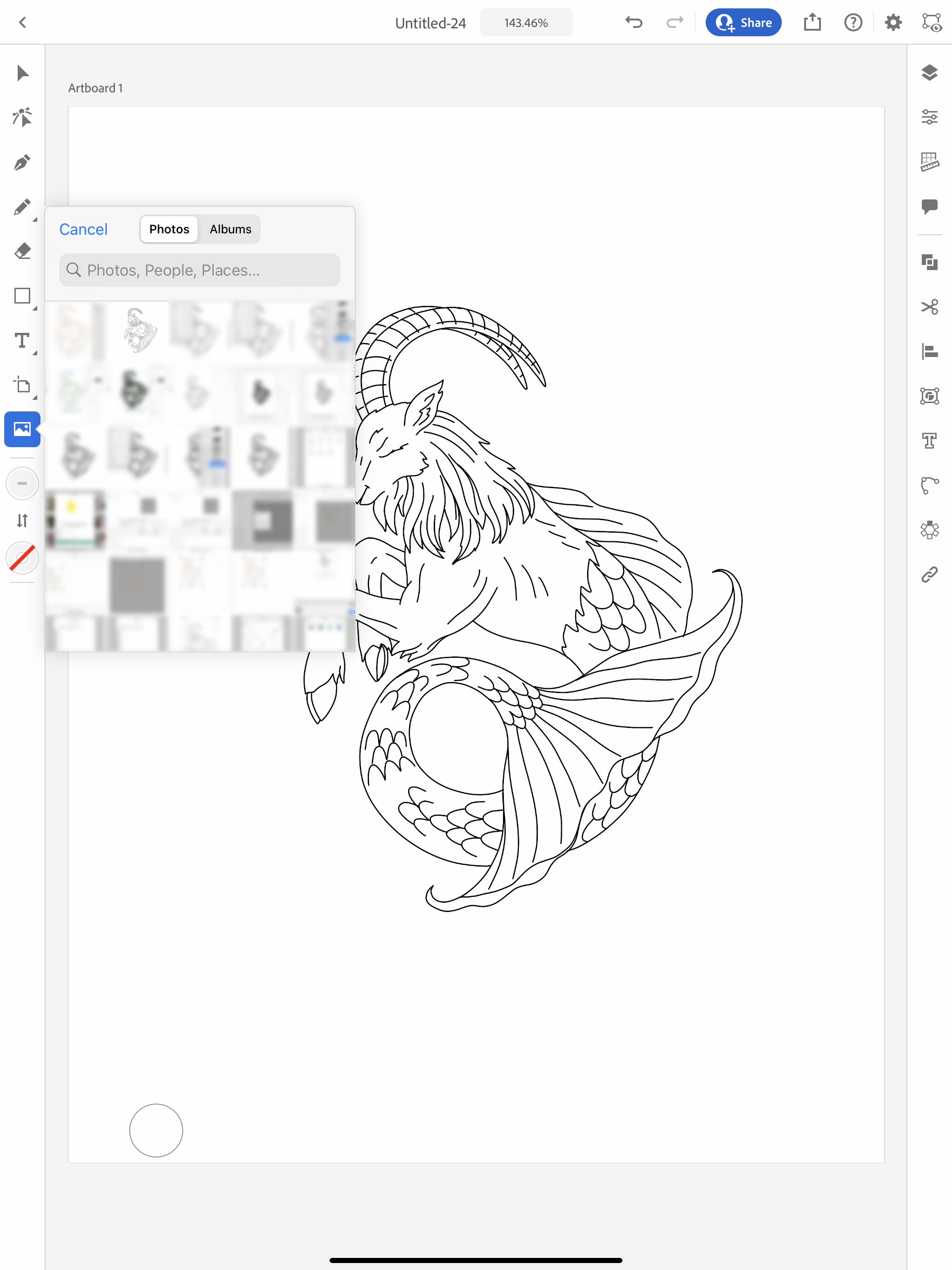Select the Capricorn line-art photo thumbnail
952x1270 pixels.
pyautogui.click(x=138, y=331)
